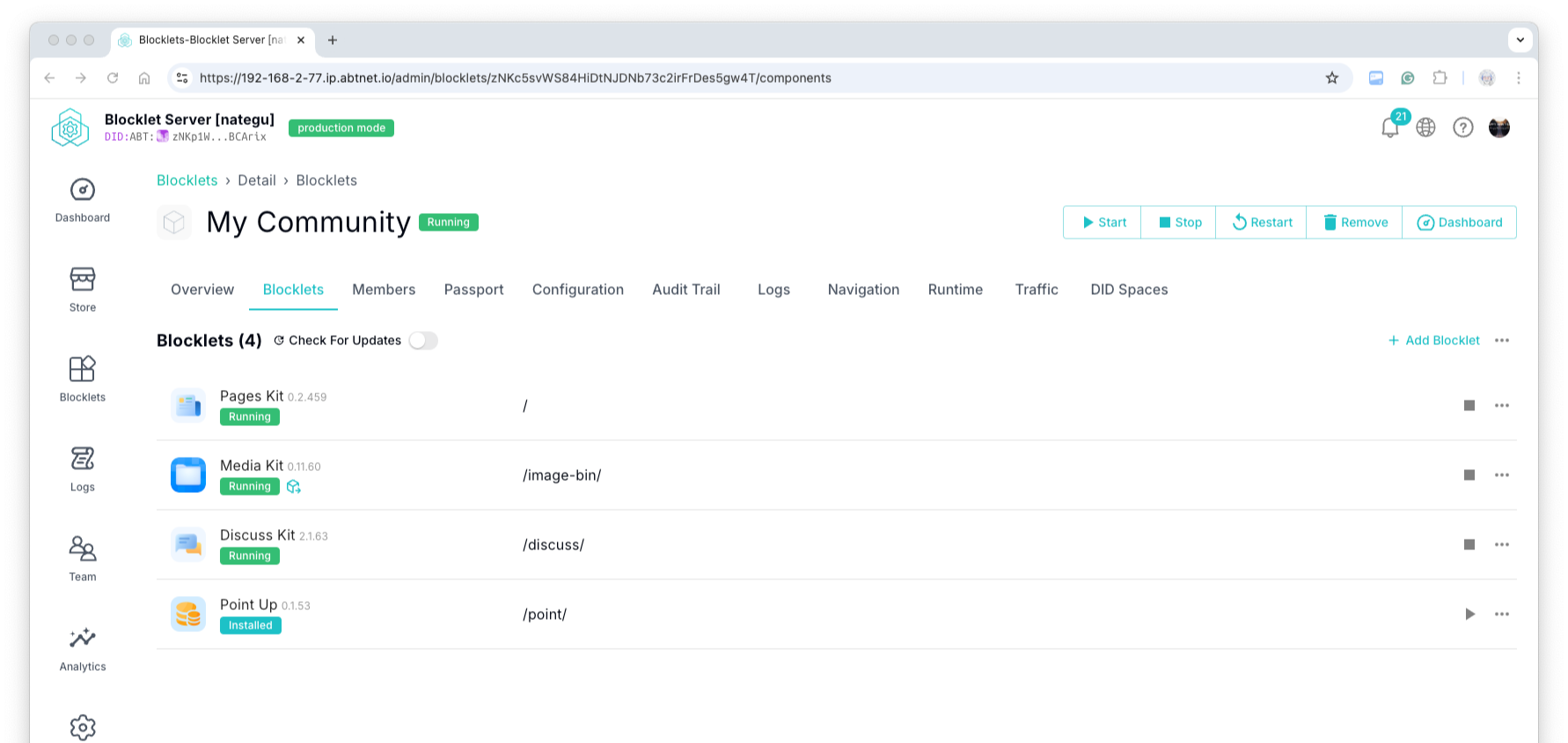Click the Add Blocklet link
Image resolution: width=1568 pixels, height=743 pixels.
tap(1433, 341)
